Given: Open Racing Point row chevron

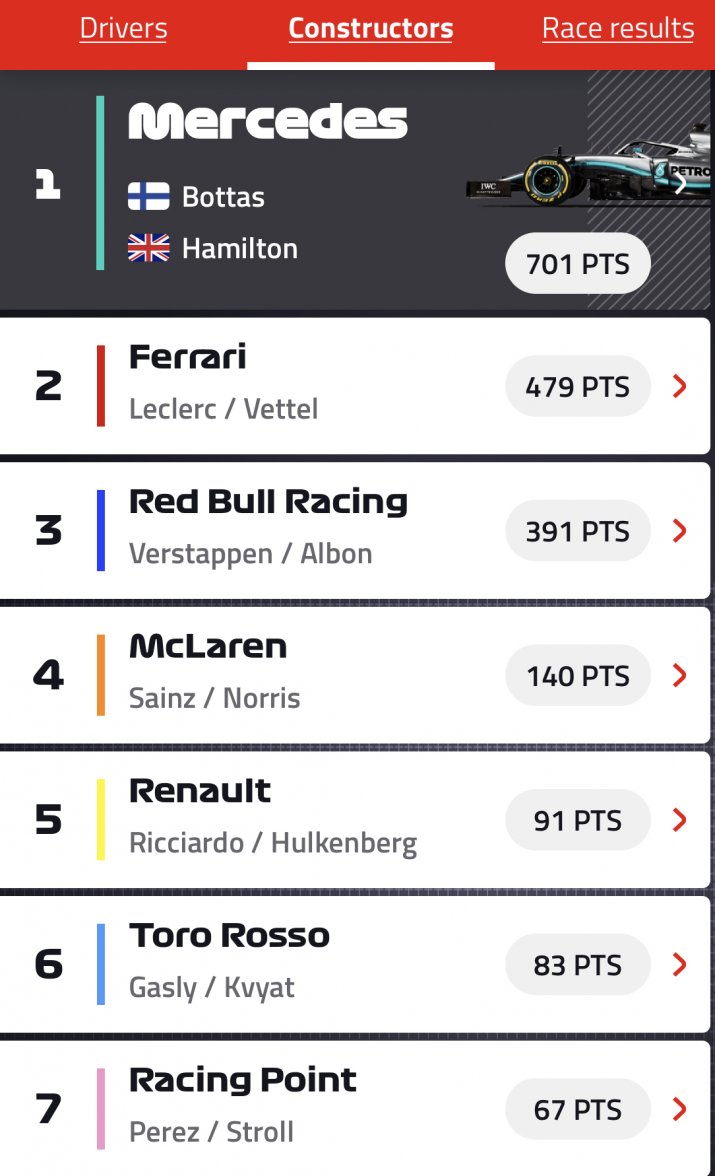Looking at the screenshot, I should pos(680,1110).
